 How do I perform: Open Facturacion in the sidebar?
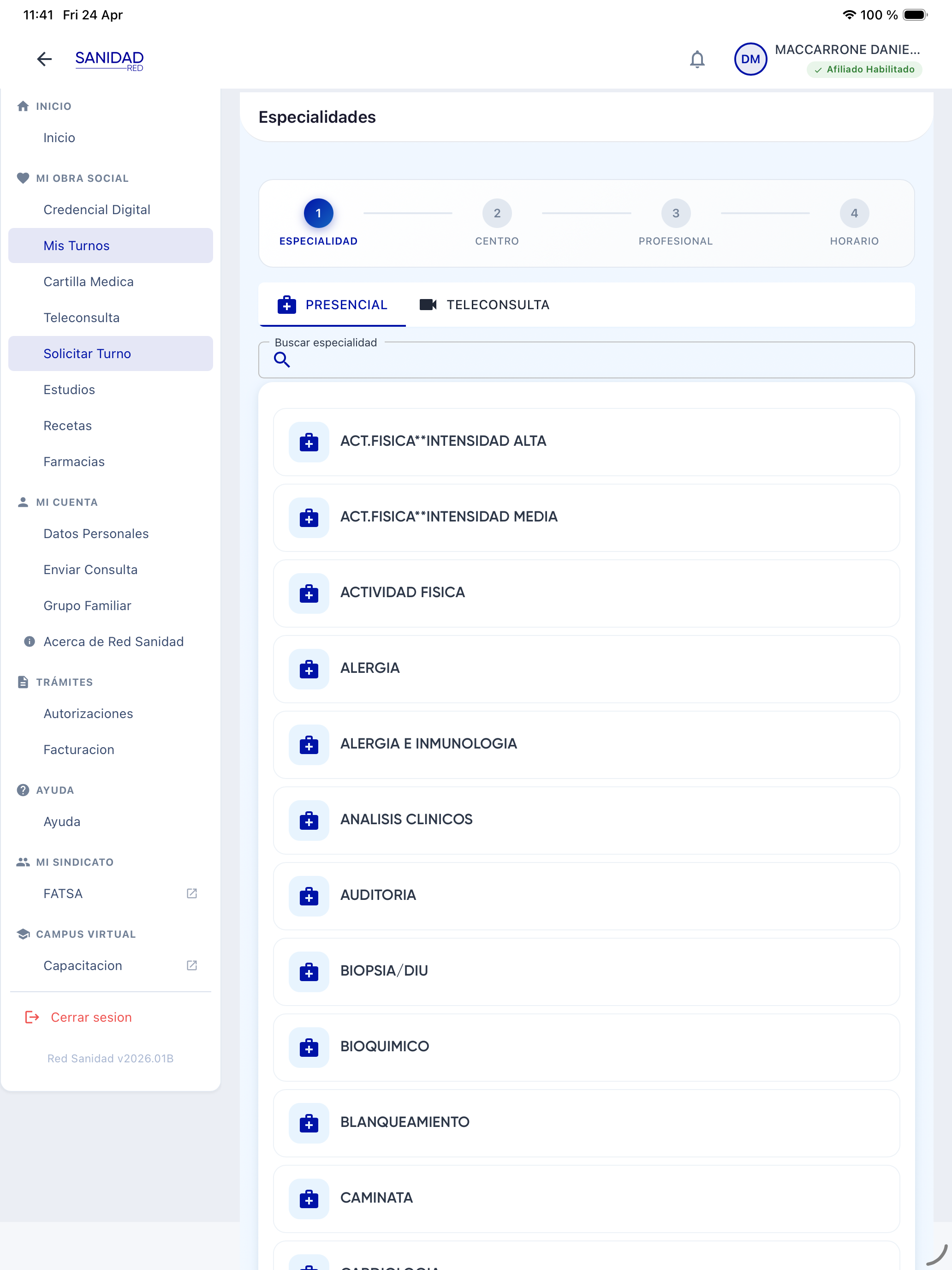pos(111,750)
